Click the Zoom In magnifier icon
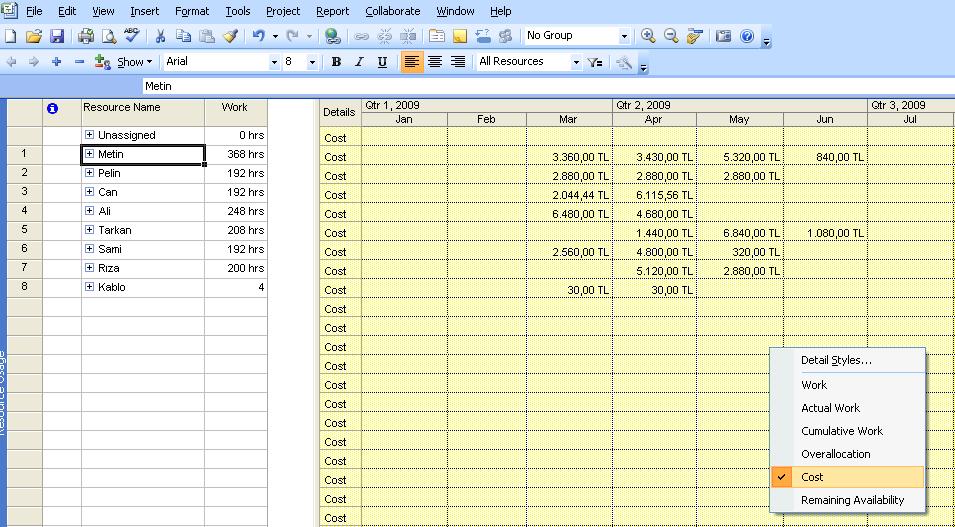955x527 pixels. (648, 36)
